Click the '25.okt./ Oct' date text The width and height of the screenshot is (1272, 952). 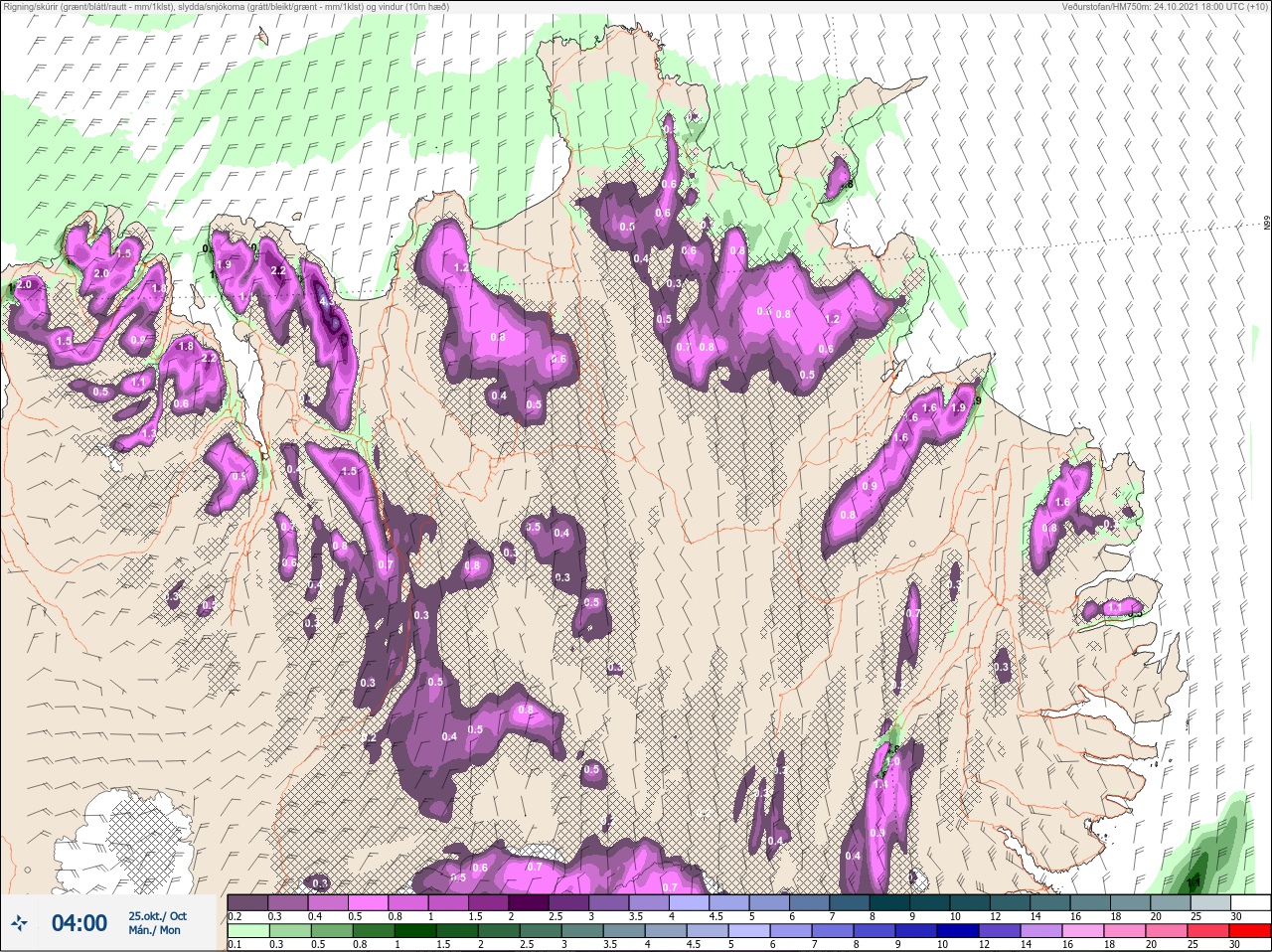(x=157, y=915)
